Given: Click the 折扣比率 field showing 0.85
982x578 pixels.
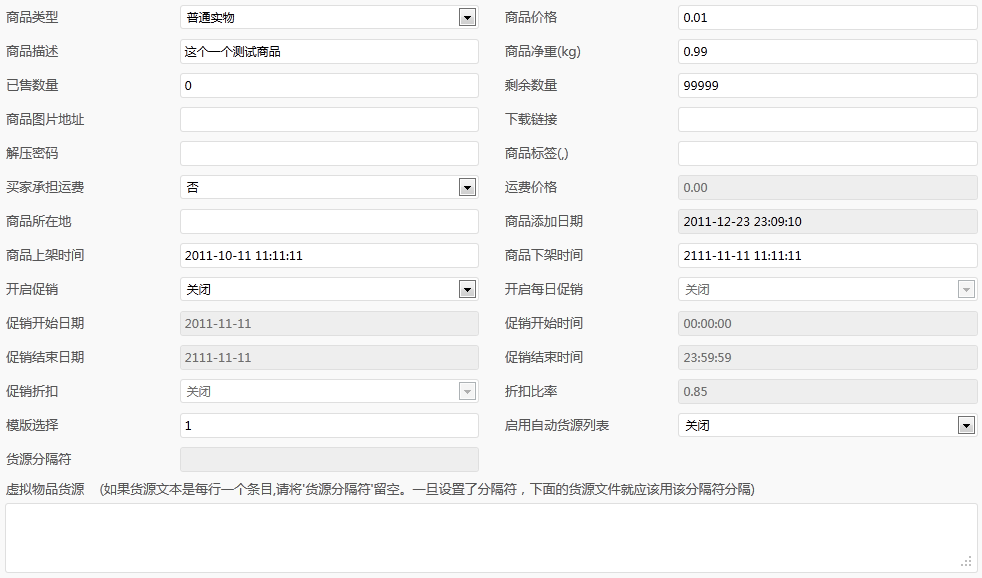Looking at the screenshot, I should [827, 391].
